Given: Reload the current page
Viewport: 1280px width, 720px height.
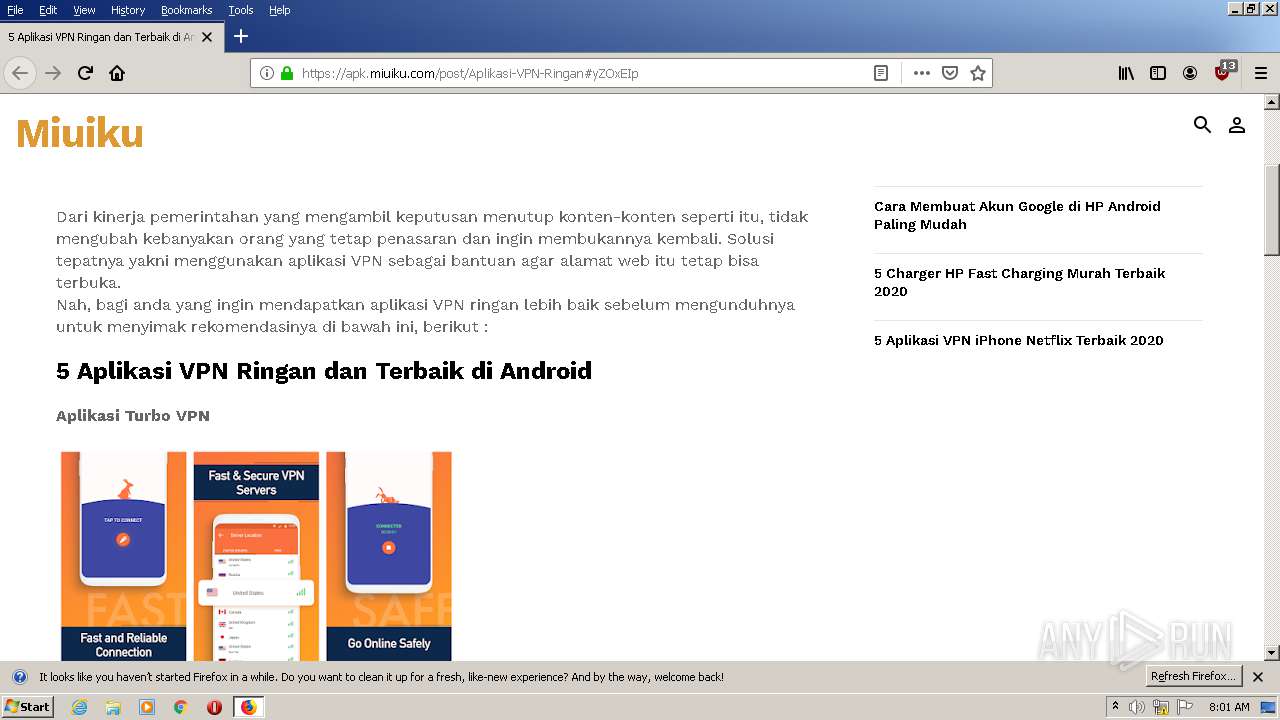Looking at the screenshot, I should coord(85,73).
